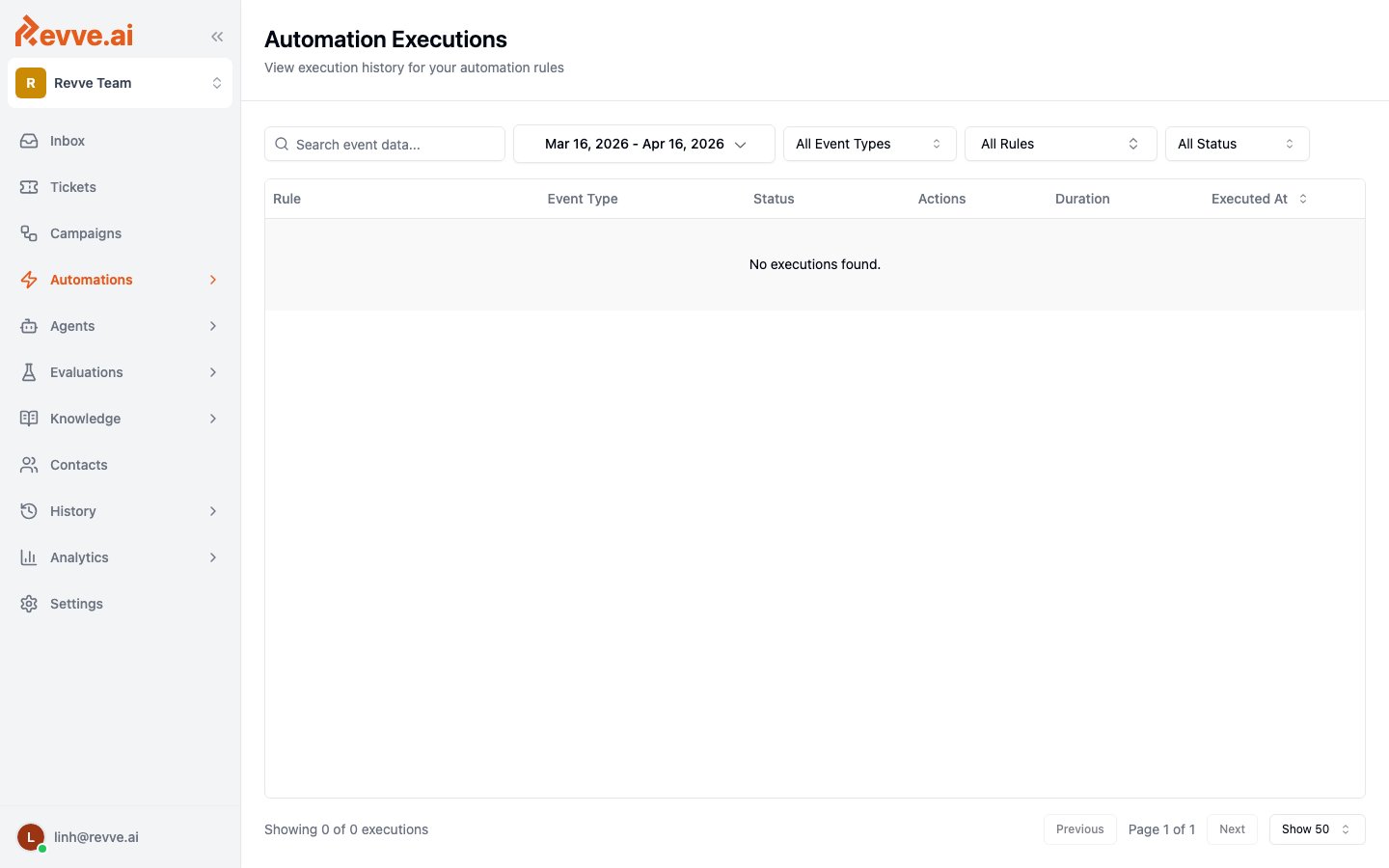
Task: Expand the Automations submenu chevron
Action: (x=213, y=280)
